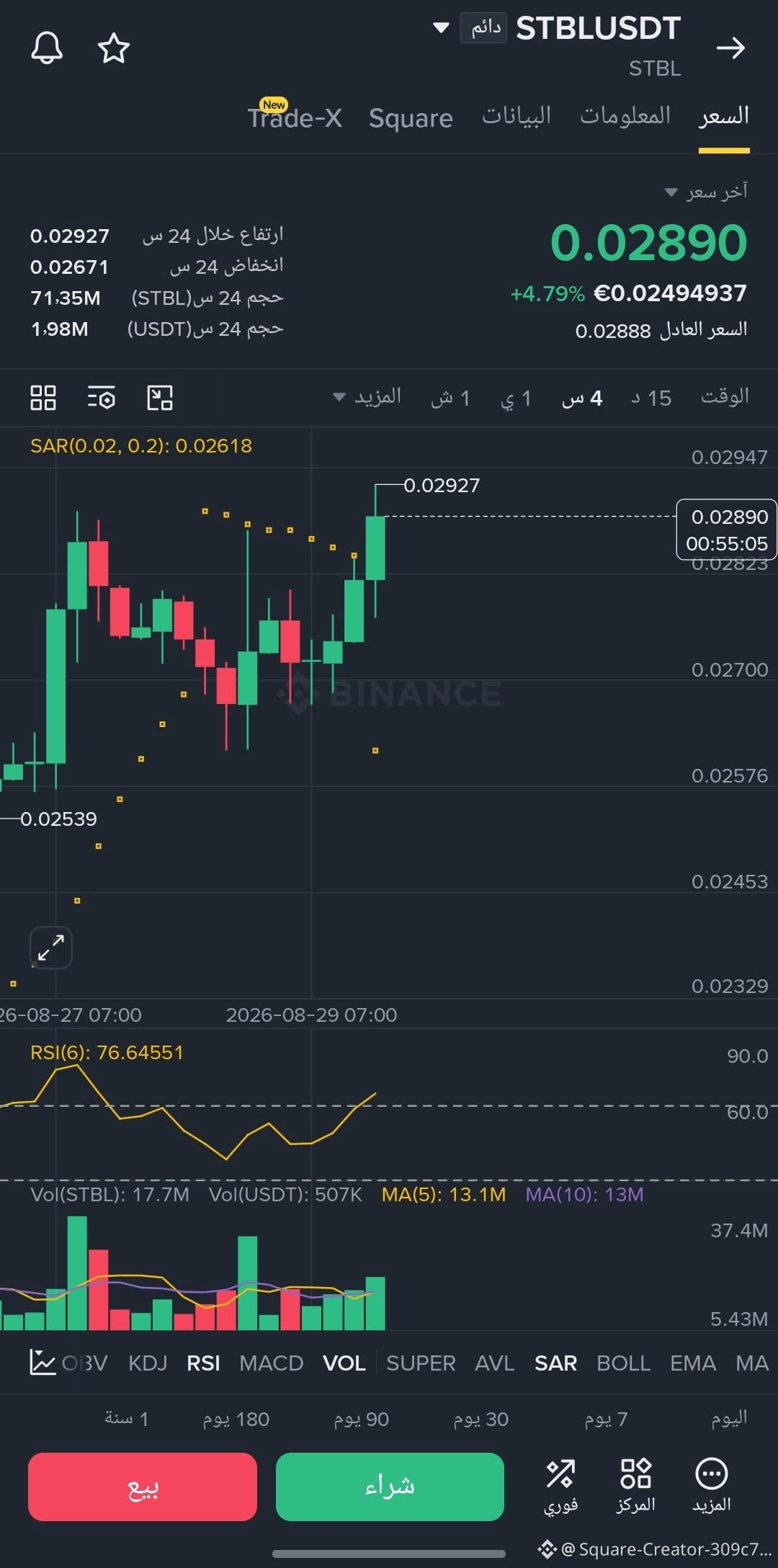Toggle the VOL indicator
The width and height of the screenshot is (778, 1568).
coord(344,1363)
